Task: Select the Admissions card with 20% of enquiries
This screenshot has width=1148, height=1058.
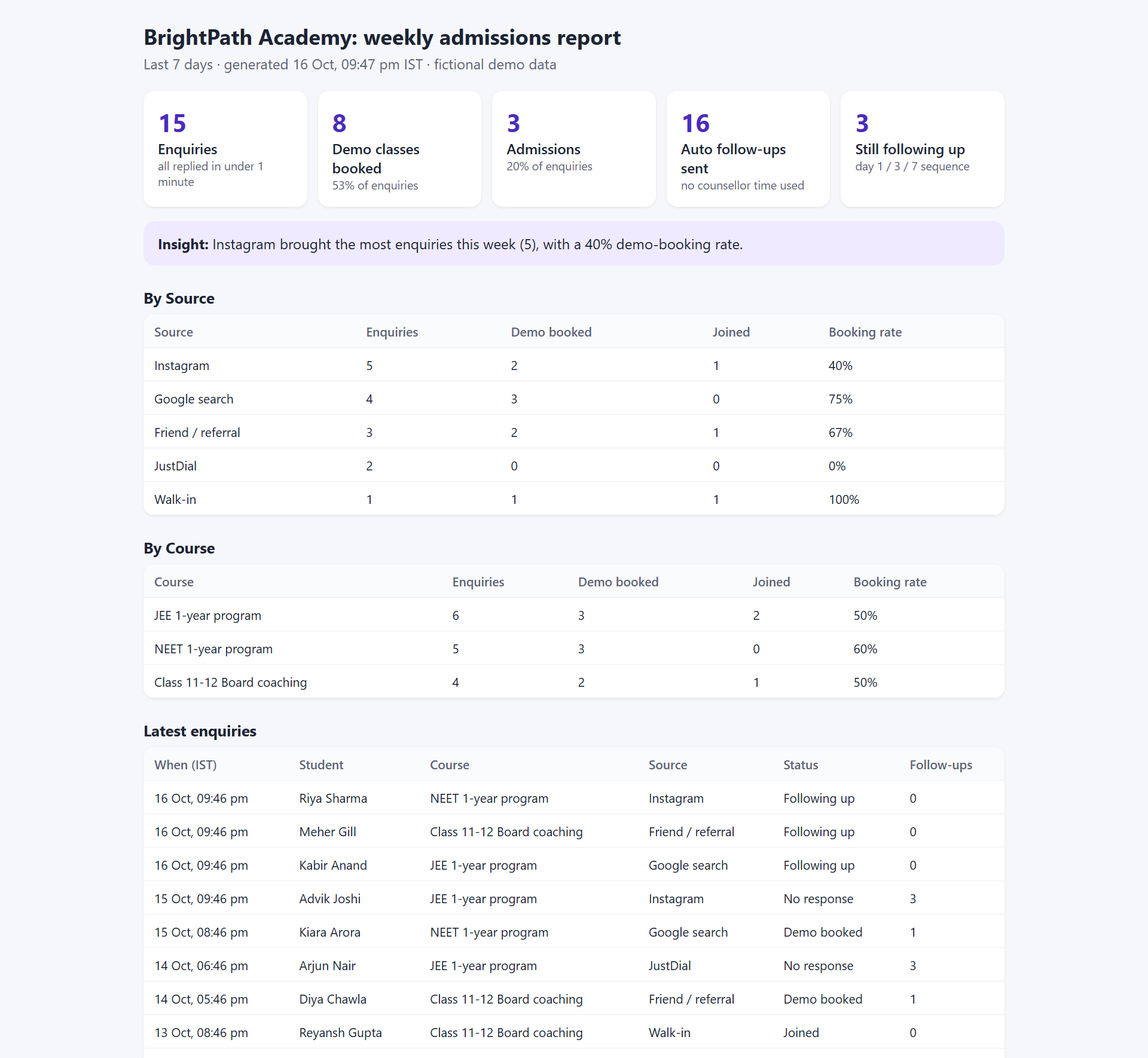Action: [574, 149]
